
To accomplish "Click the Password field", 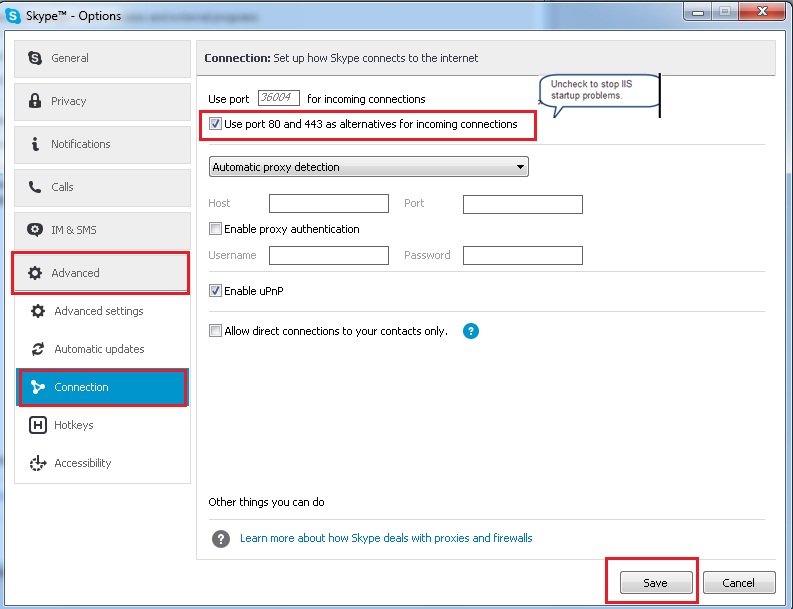I will (x=523, y=255).
